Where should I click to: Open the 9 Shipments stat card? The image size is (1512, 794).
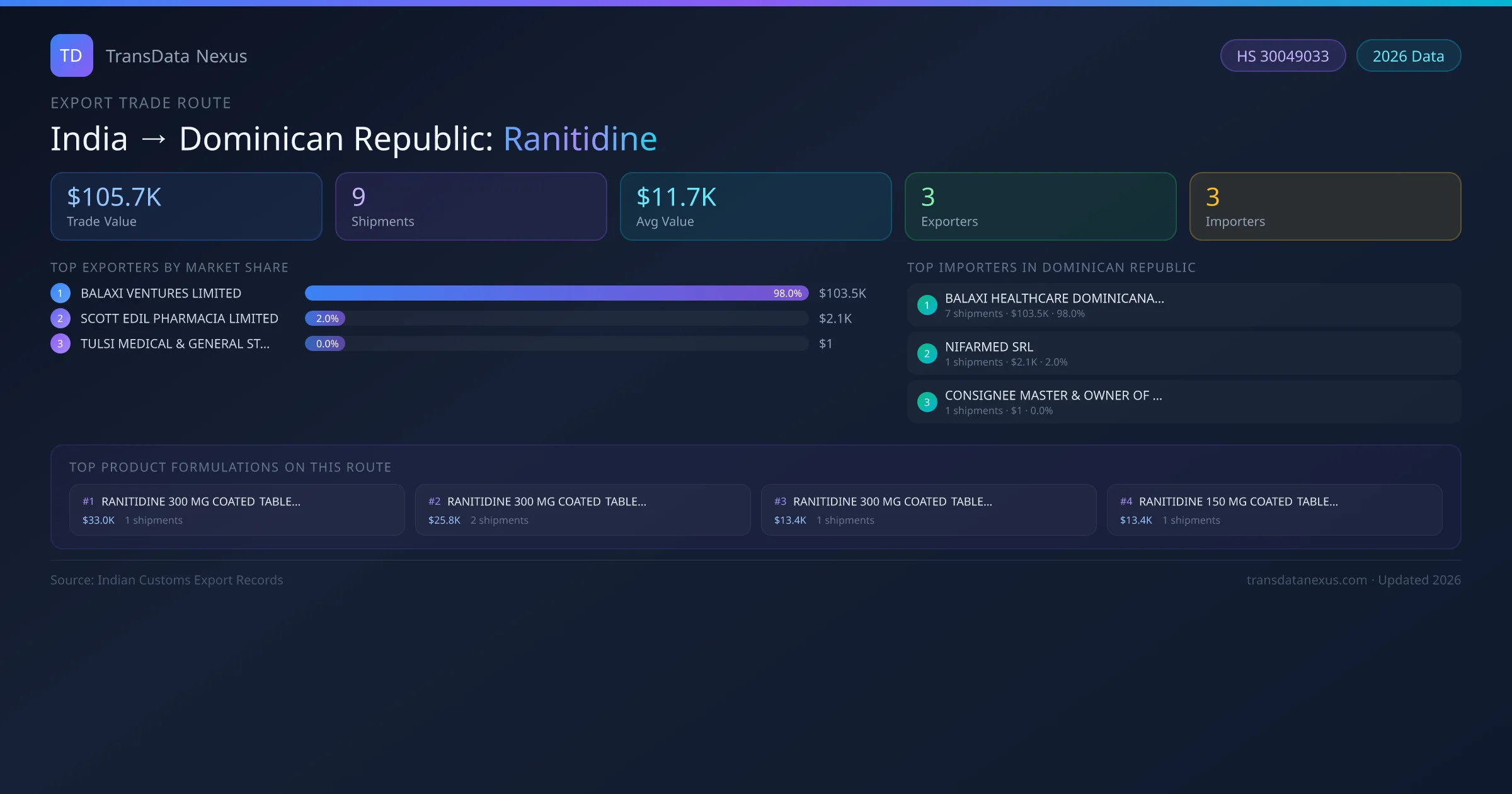point(471,207)
